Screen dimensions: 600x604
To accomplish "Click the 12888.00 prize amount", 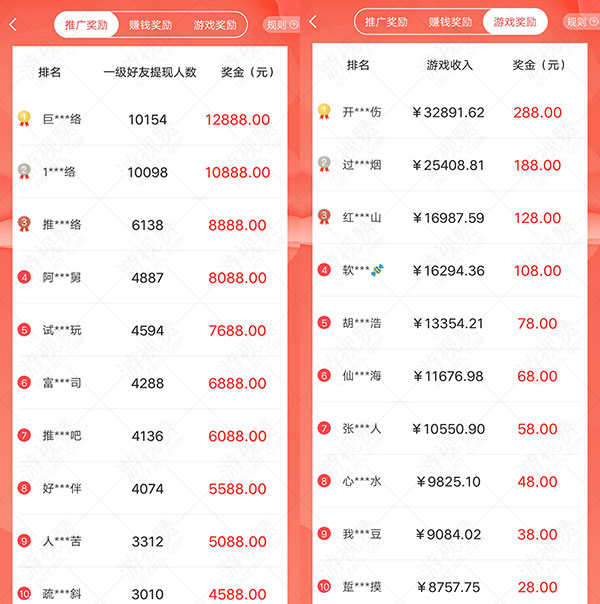I will 237,120.
